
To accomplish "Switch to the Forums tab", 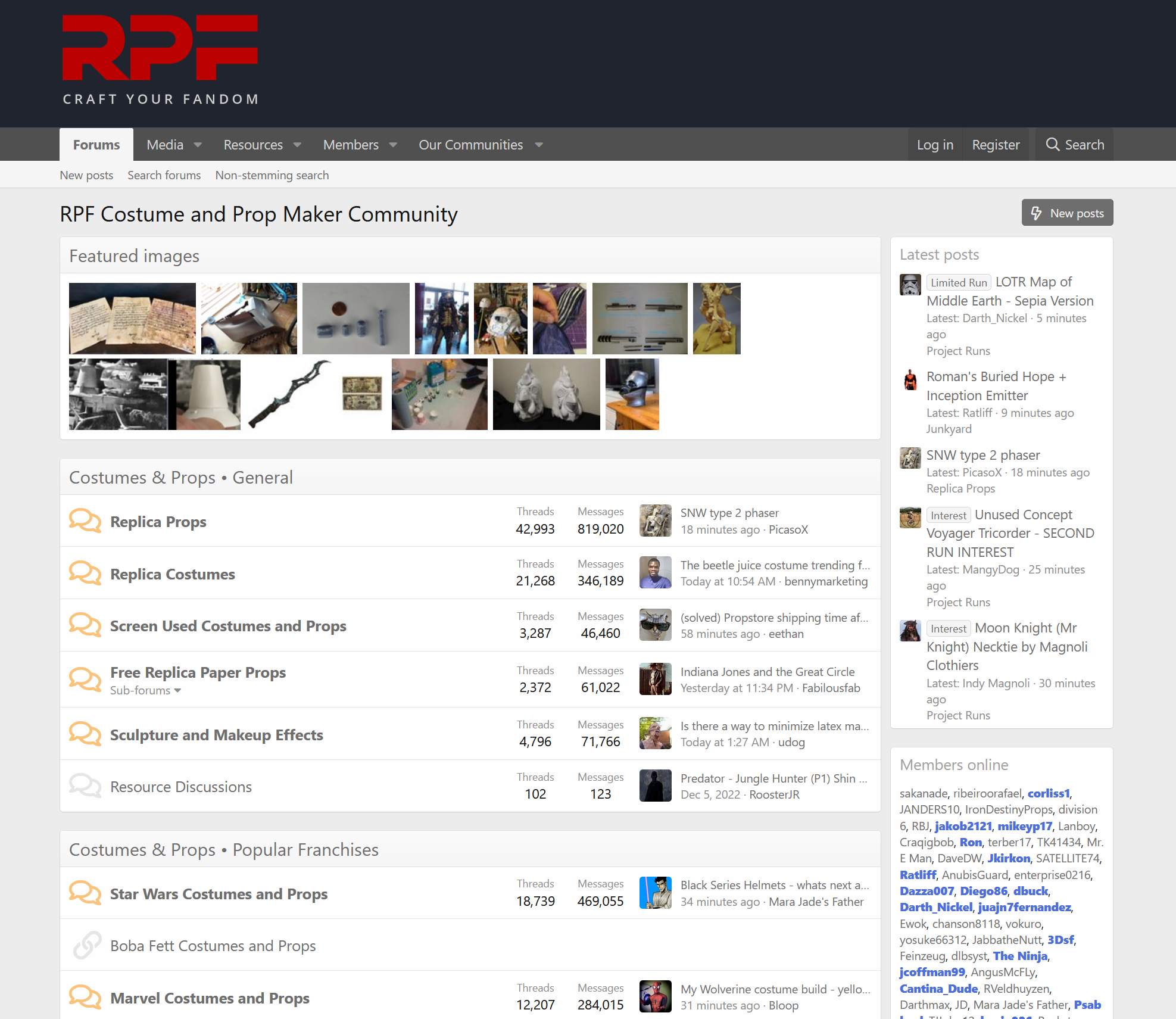I will pyautogui.click(x=96, y=145).
